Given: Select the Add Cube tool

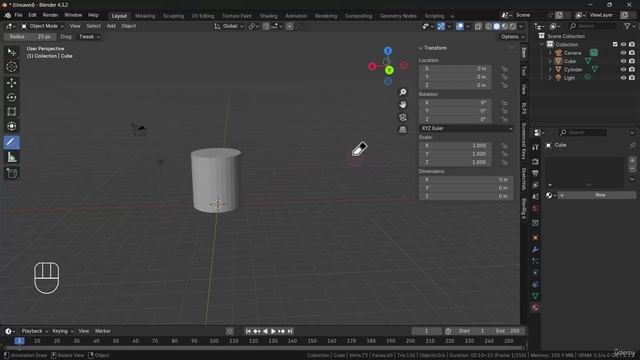Looking at the screenshot, I should pos(11,173).
